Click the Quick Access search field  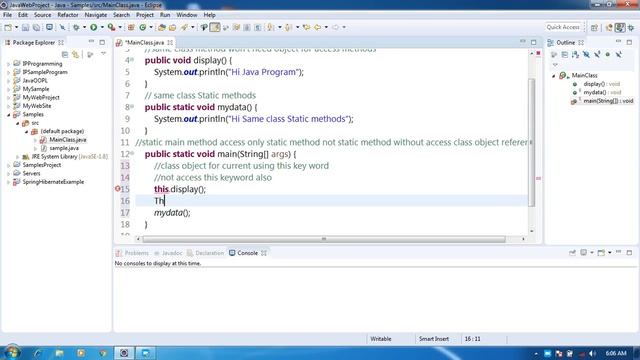click(563, 27)
